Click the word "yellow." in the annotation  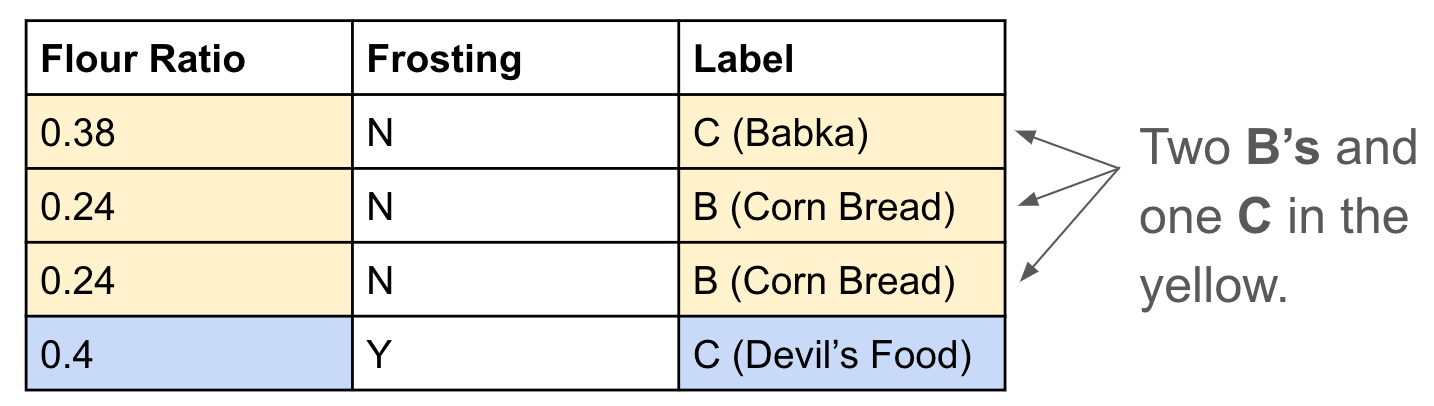pyautogui.click(x=1212, y=287)
